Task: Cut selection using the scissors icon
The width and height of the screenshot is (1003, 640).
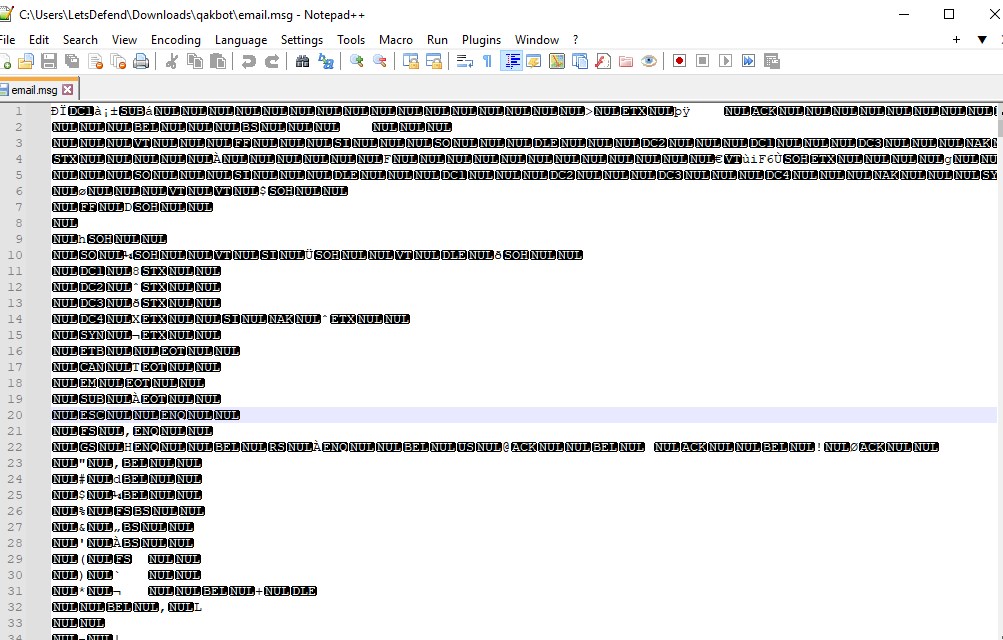Action: tap(171, 61)
